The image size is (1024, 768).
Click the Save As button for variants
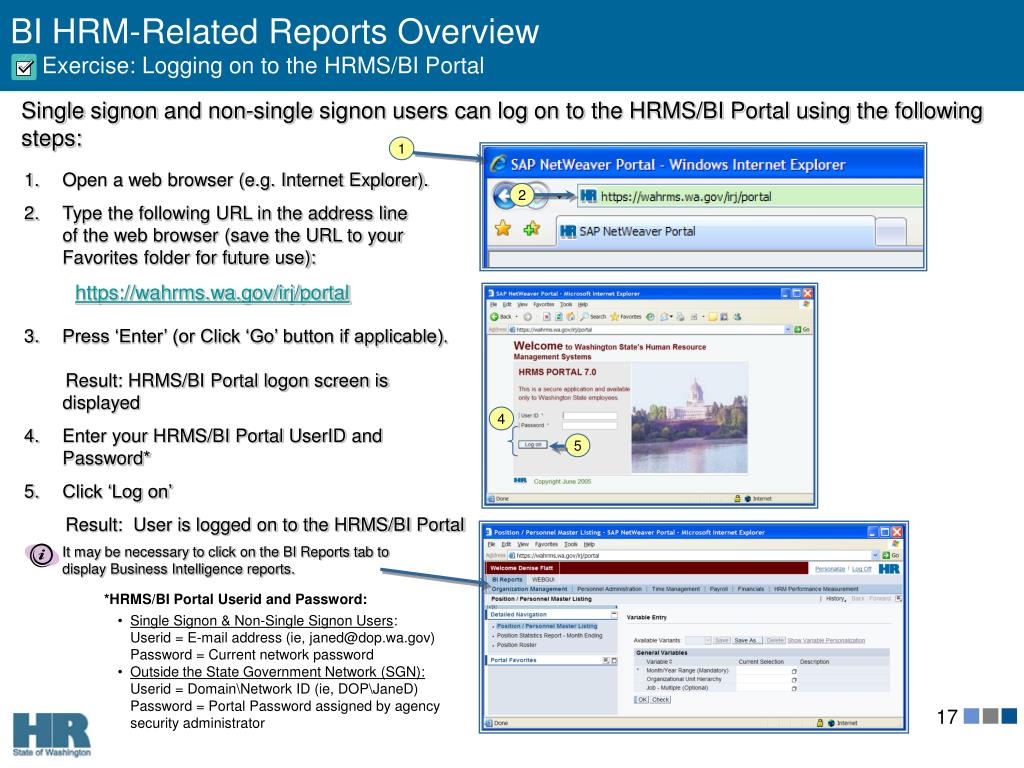point(747,641)
